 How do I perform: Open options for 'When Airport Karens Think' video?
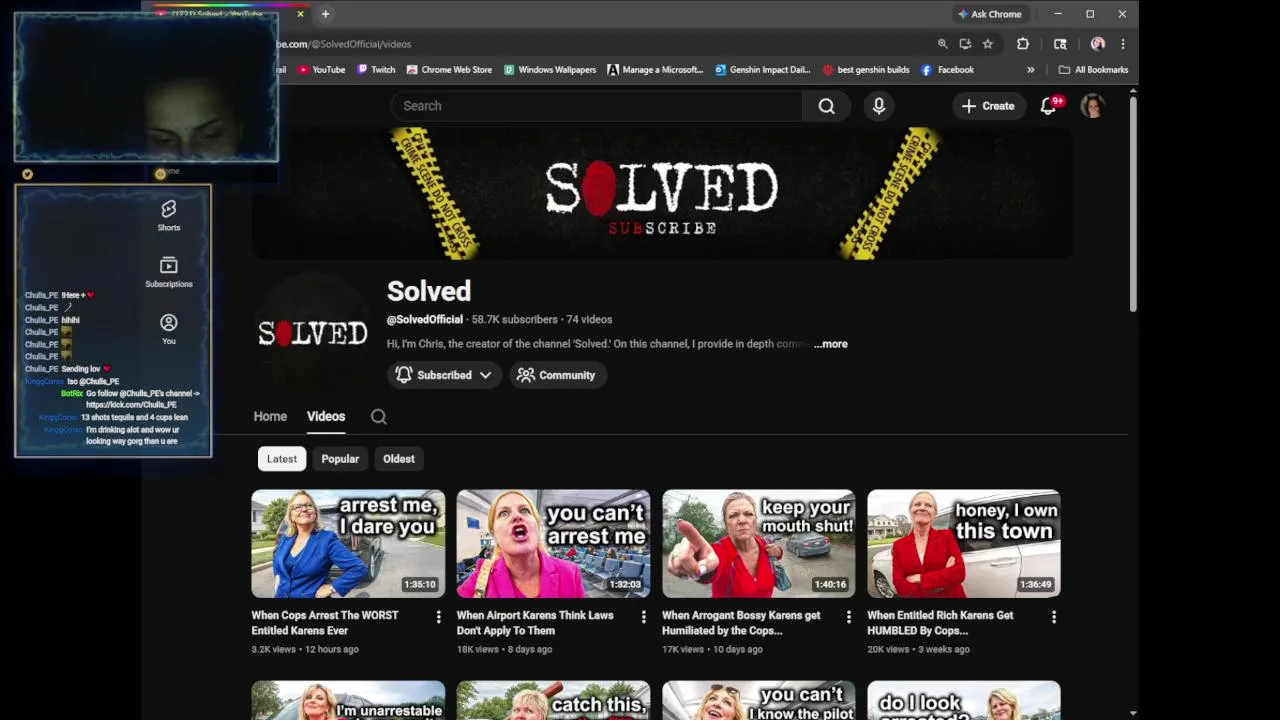643,617
